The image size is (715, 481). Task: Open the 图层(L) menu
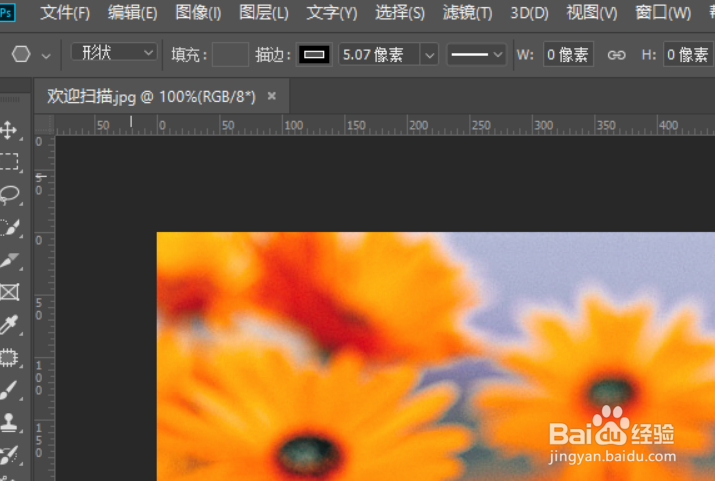(264, 13)
